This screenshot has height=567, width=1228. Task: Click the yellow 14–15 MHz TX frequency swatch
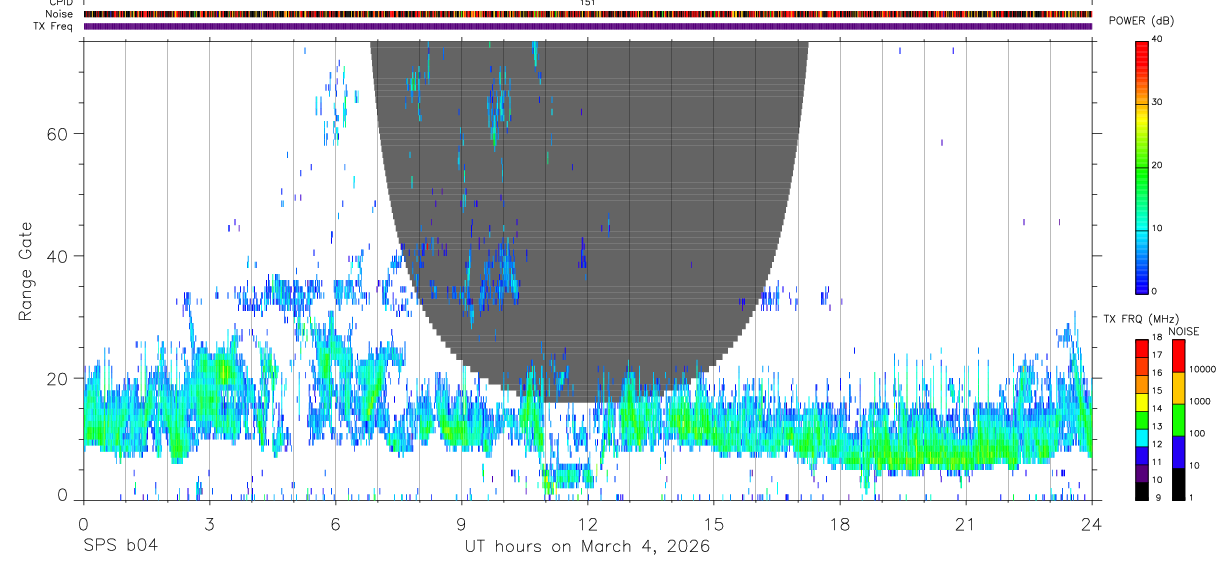[x=1142, y=402]
